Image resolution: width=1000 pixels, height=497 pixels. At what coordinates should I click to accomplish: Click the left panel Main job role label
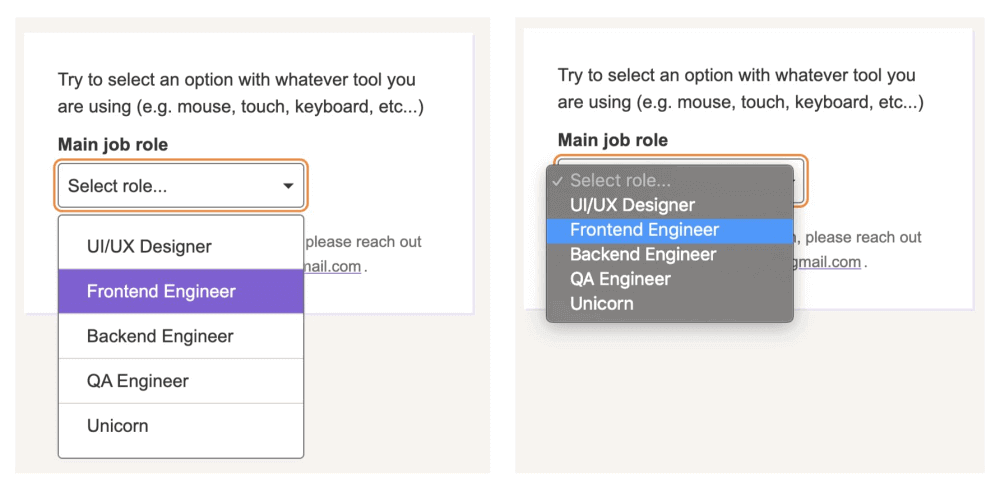point(113,145)
